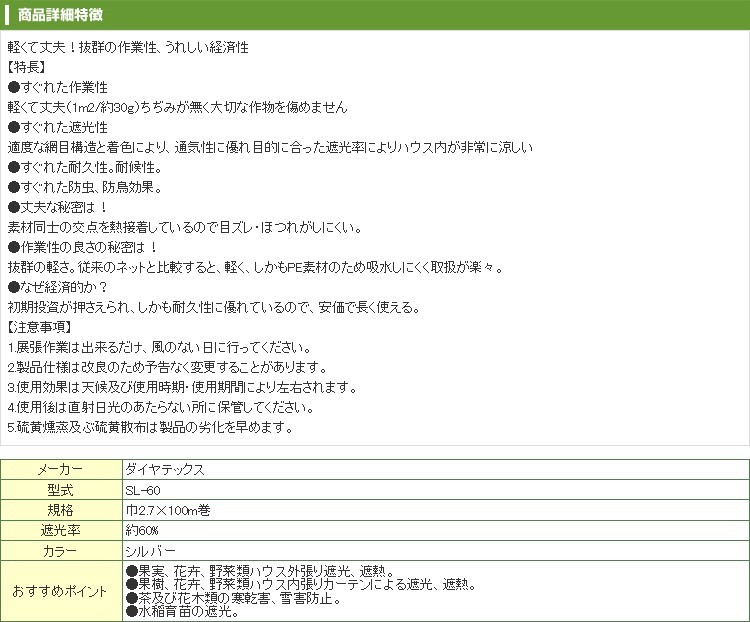
Task: Click the bullet ●すぐれた耐久性。耐候性。
Action: coord(86,167)
